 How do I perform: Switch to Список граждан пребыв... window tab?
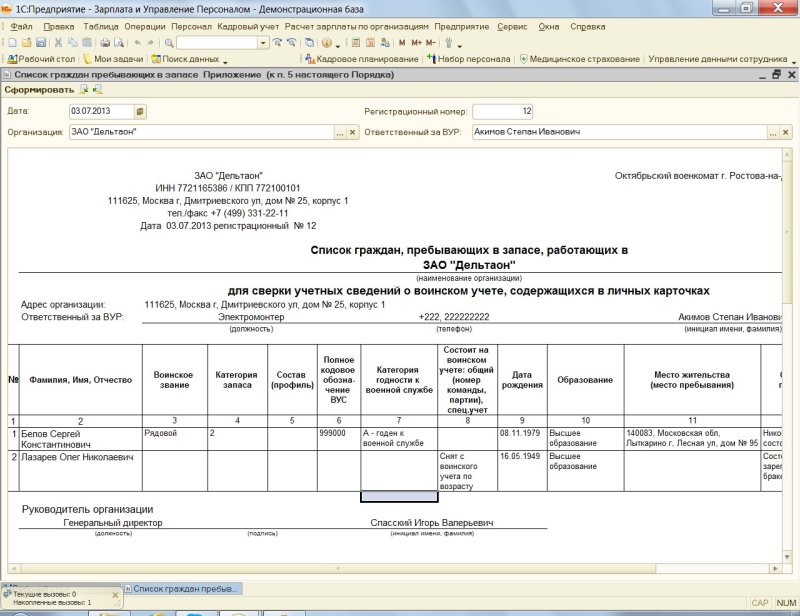point(182,588)
